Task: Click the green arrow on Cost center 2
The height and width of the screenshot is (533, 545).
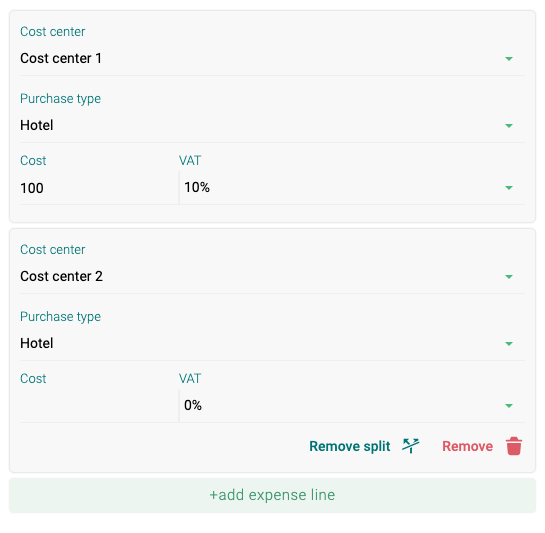Action: [509, 277]
